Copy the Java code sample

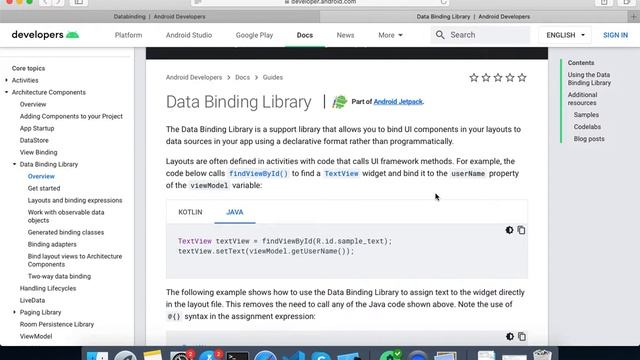[521, 230]
